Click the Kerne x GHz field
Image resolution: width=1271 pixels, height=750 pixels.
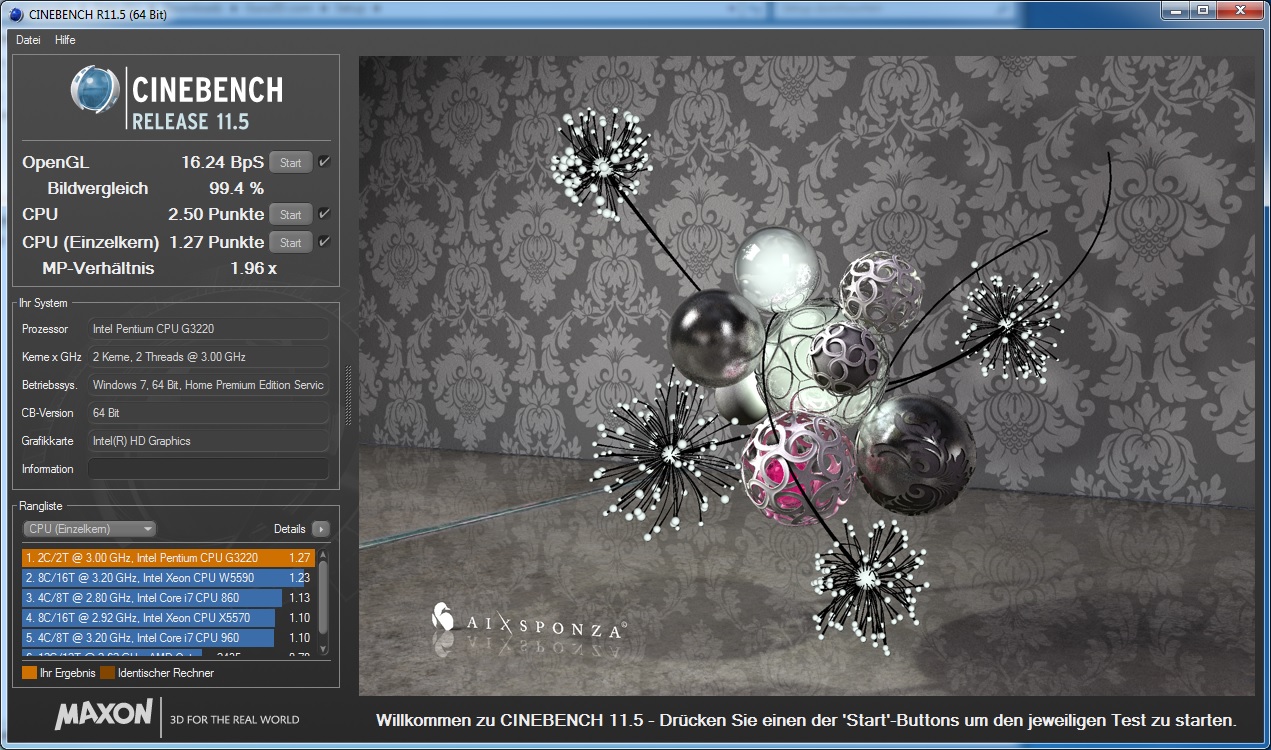[x=208, y=357]
